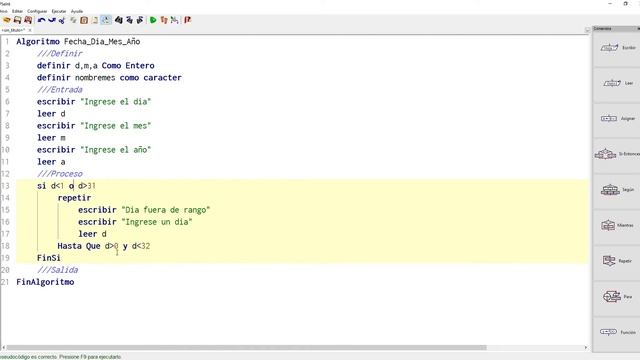The width and height of the screenshot is (640, 360).
Task: Insert a Para loop from the panel
Action: (618, 297)
